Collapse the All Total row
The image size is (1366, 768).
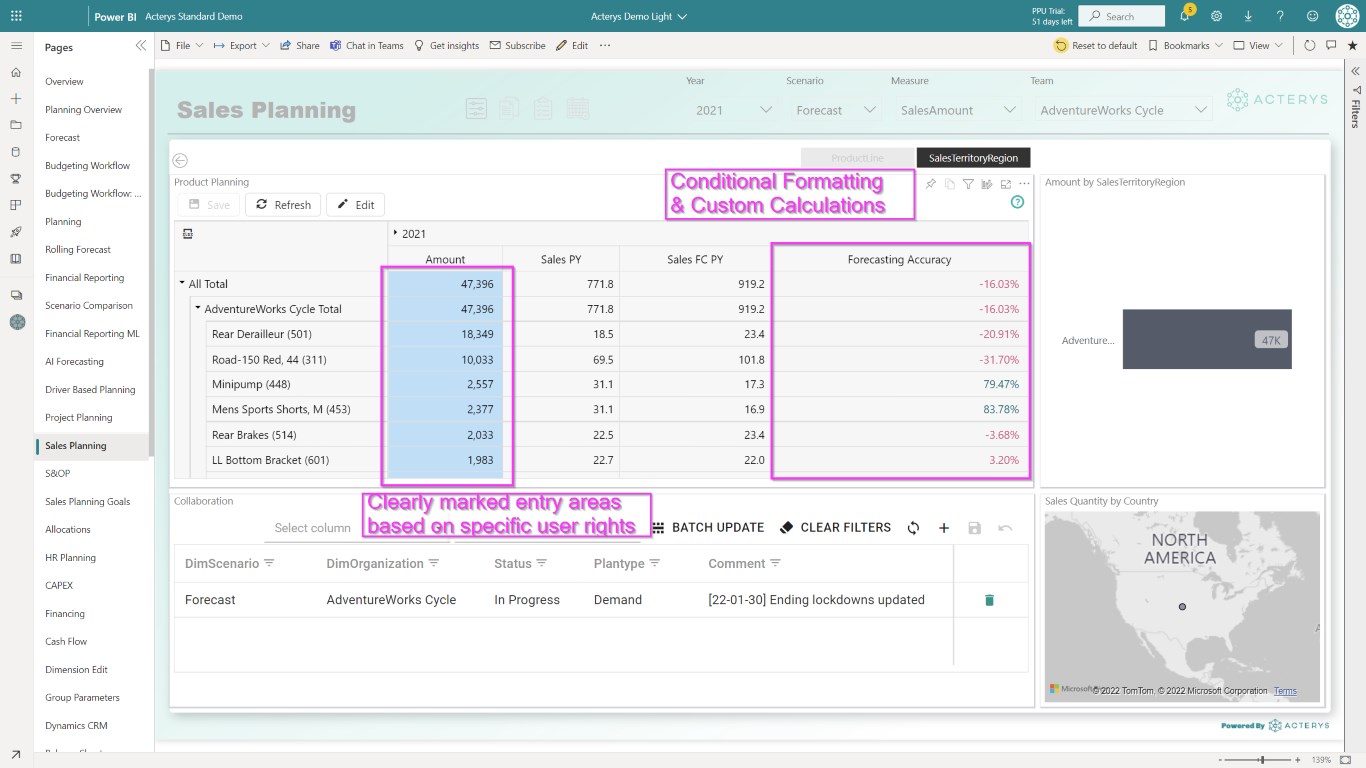coord(182,284)
